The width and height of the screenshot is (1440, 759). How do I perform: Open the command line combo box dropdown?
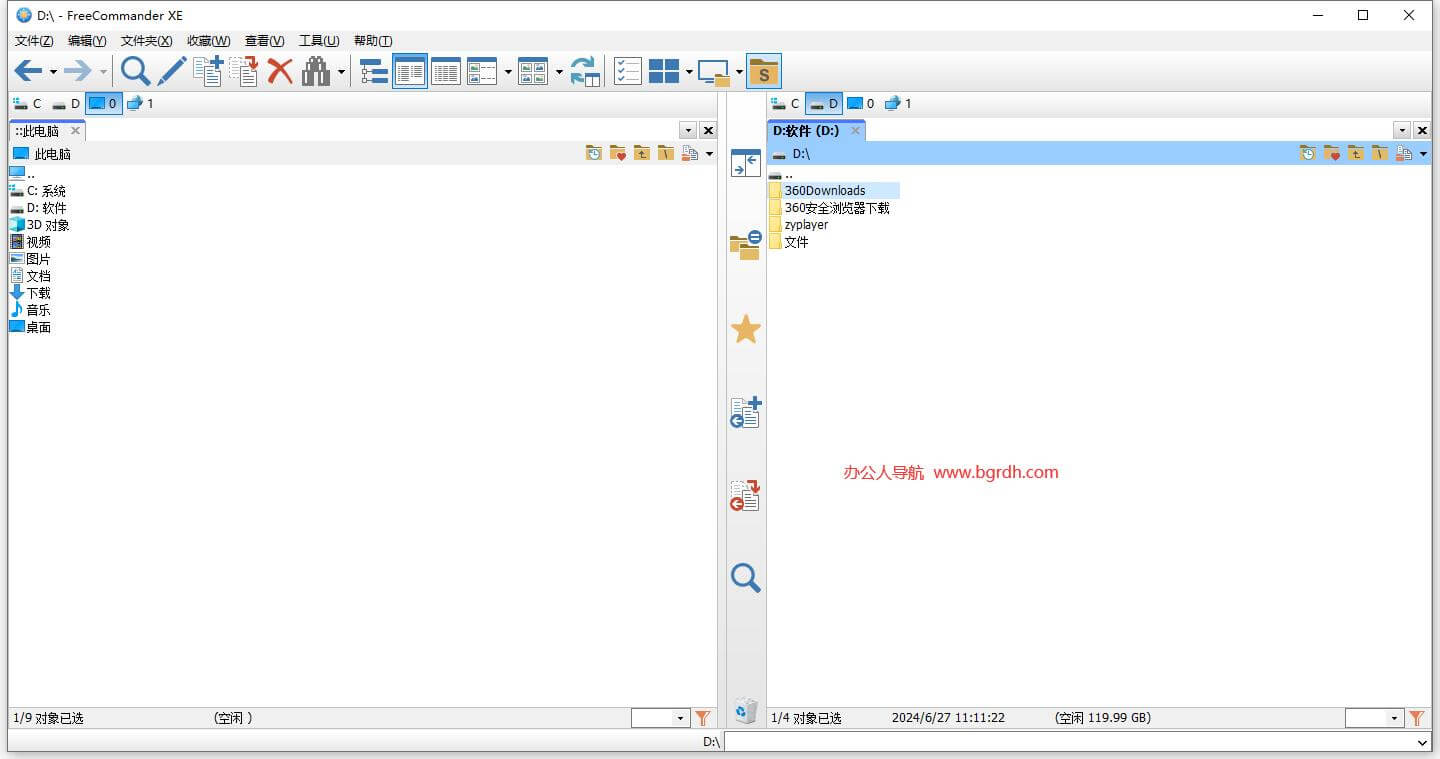(1423, 743)
